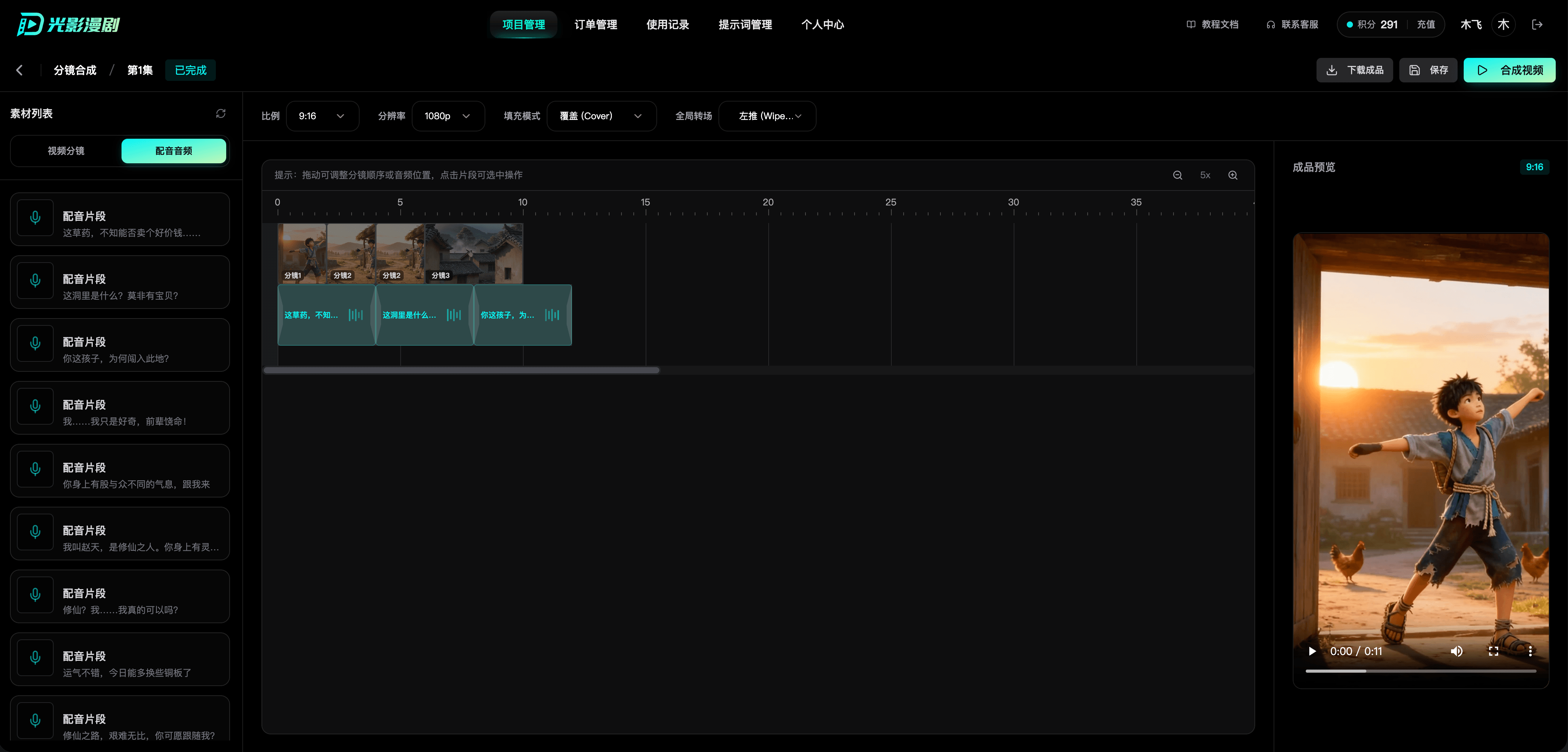
Task: Mute the preview video volume
Action: (1456, 651)
